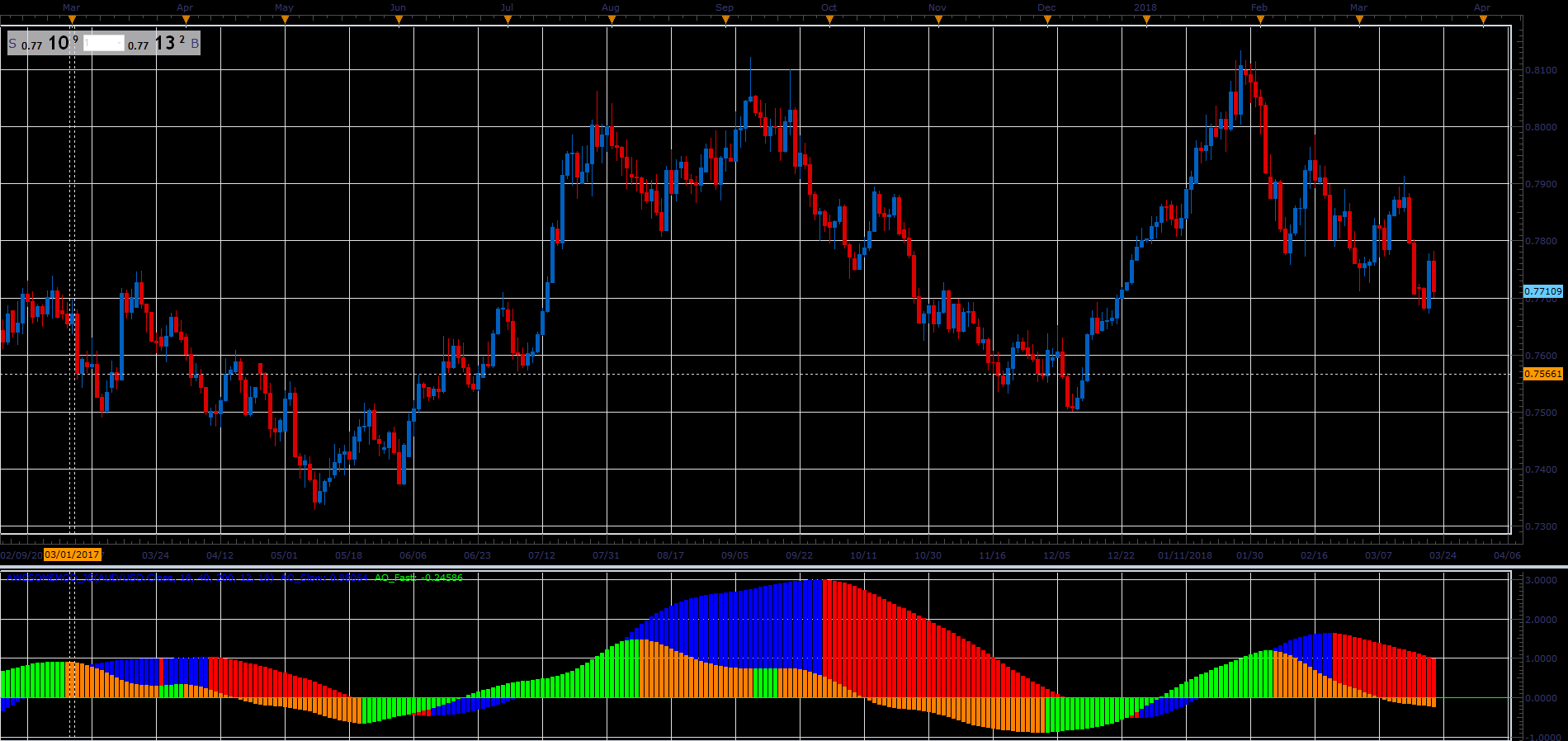Click the 09/22 date axis label
This screenshot has width=1568, height=741.
[799, 555]
